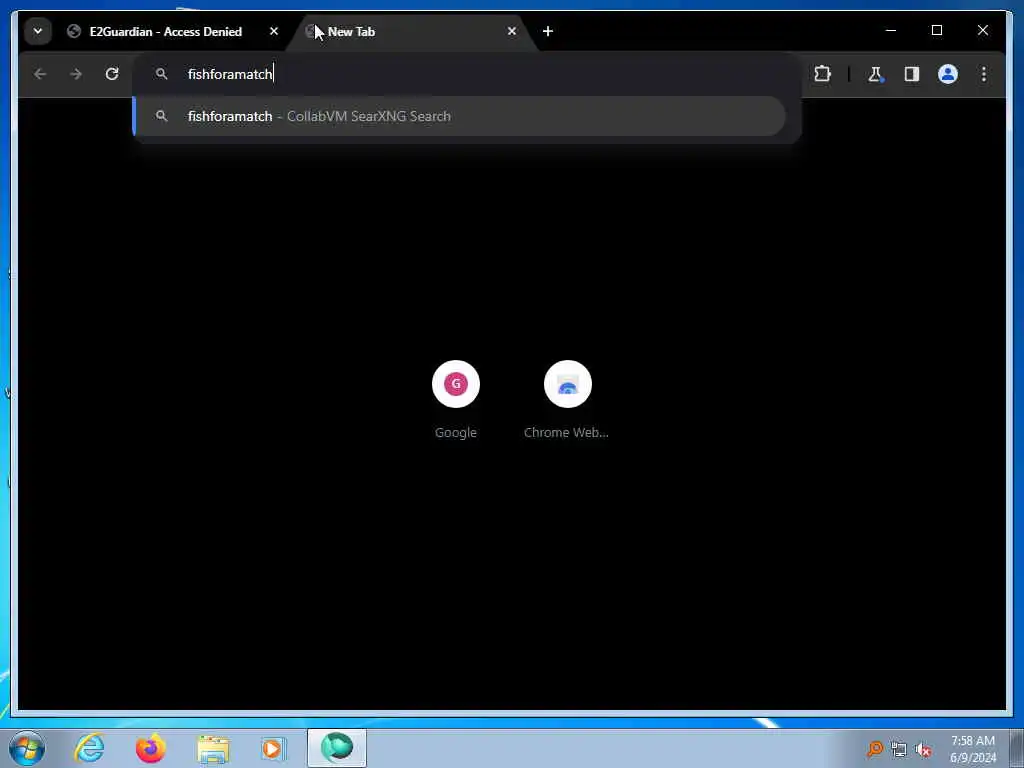Open the tab search dropdown arrow

click(38, 31)
